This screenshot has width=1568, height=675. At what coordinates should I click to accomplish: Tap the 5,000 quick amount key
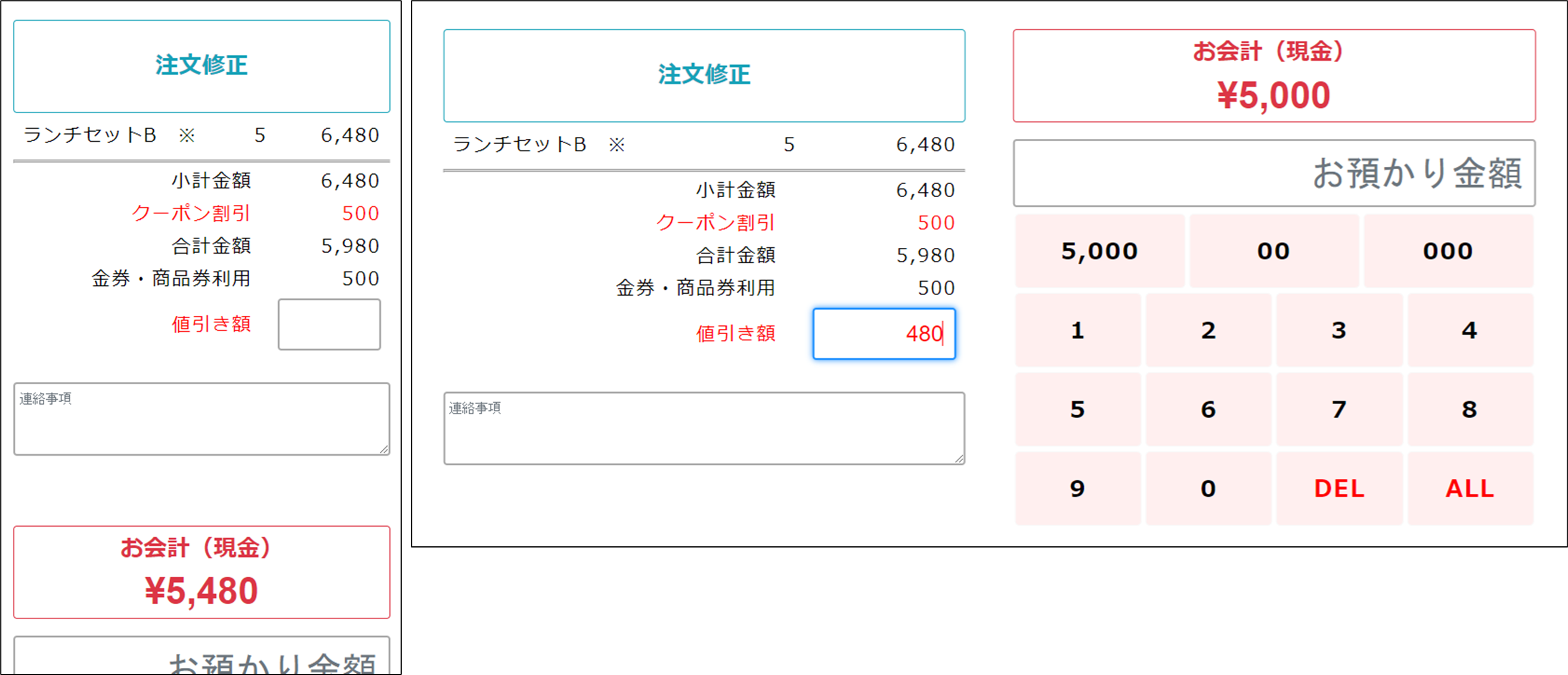tap(1099, 251)
